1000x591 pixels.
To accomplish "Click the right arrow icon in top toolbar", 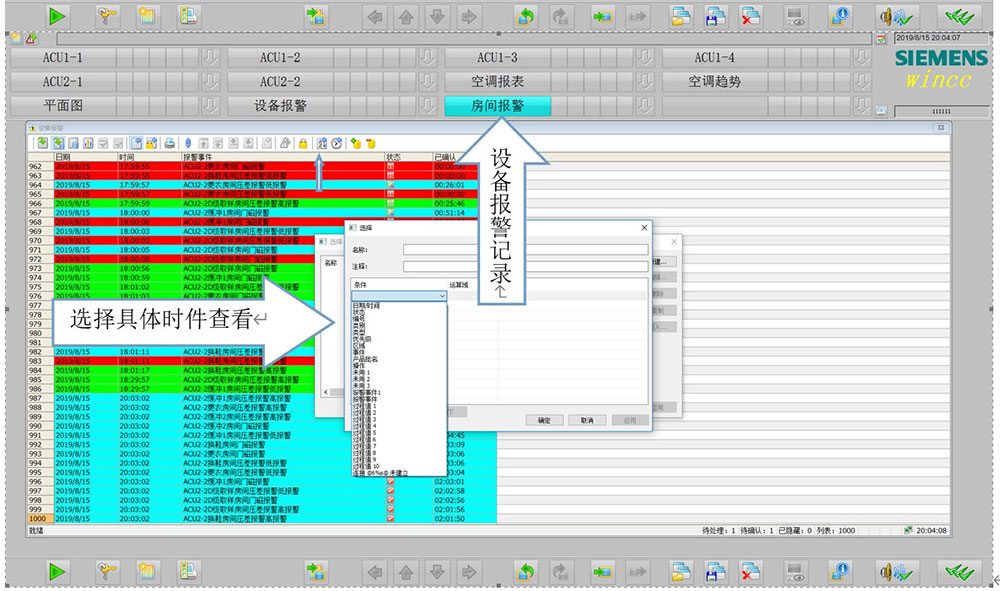I will 469,16.
